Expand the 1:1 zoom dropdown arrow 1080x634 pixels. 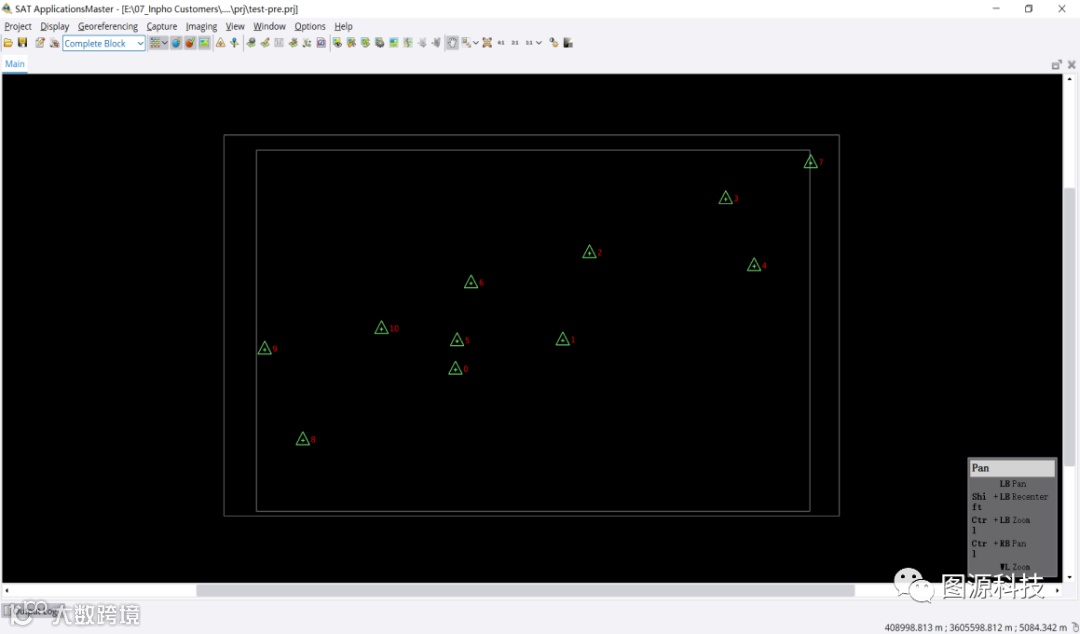(x=539, y=43)
